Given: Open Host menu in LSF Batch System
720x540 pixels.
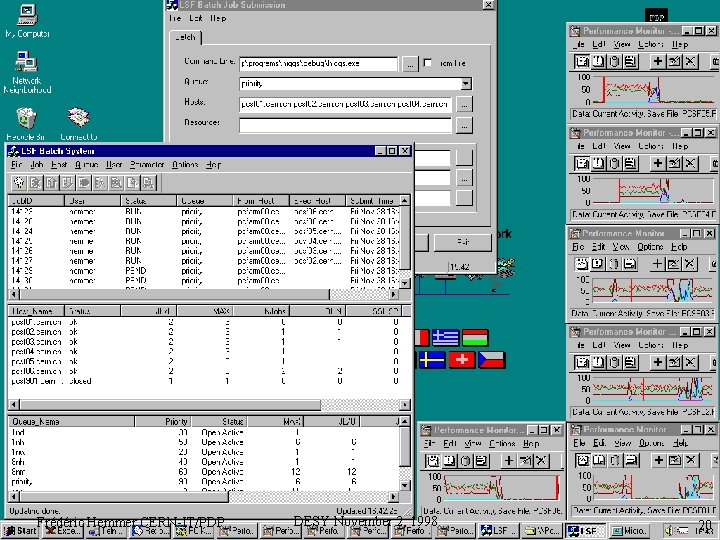Looking at the screenshot, I should coord(59,164).
